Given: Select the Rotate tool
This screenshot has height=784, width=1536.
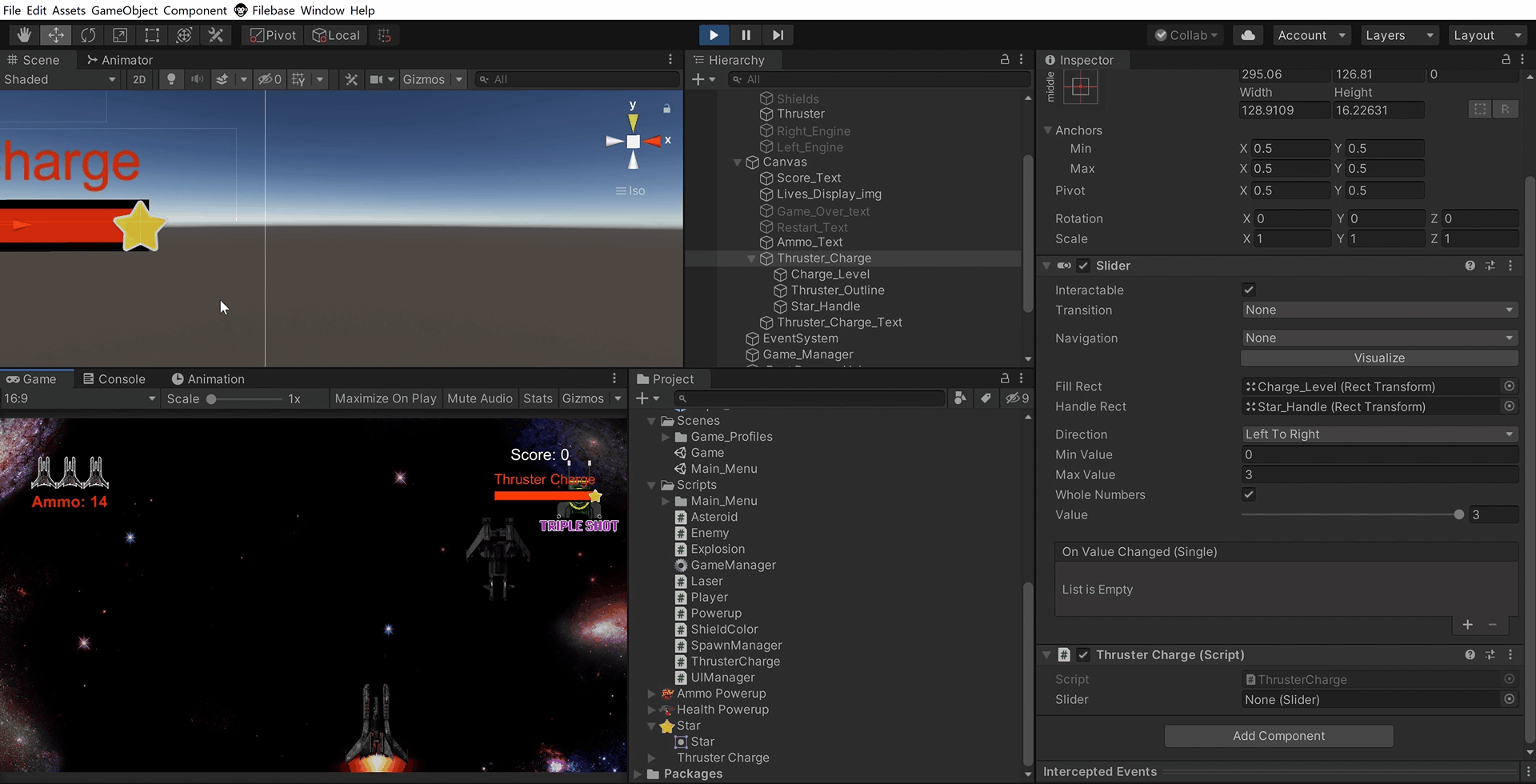Looking at the screenshot, I should pyautogui.click(x=88, y=35).
